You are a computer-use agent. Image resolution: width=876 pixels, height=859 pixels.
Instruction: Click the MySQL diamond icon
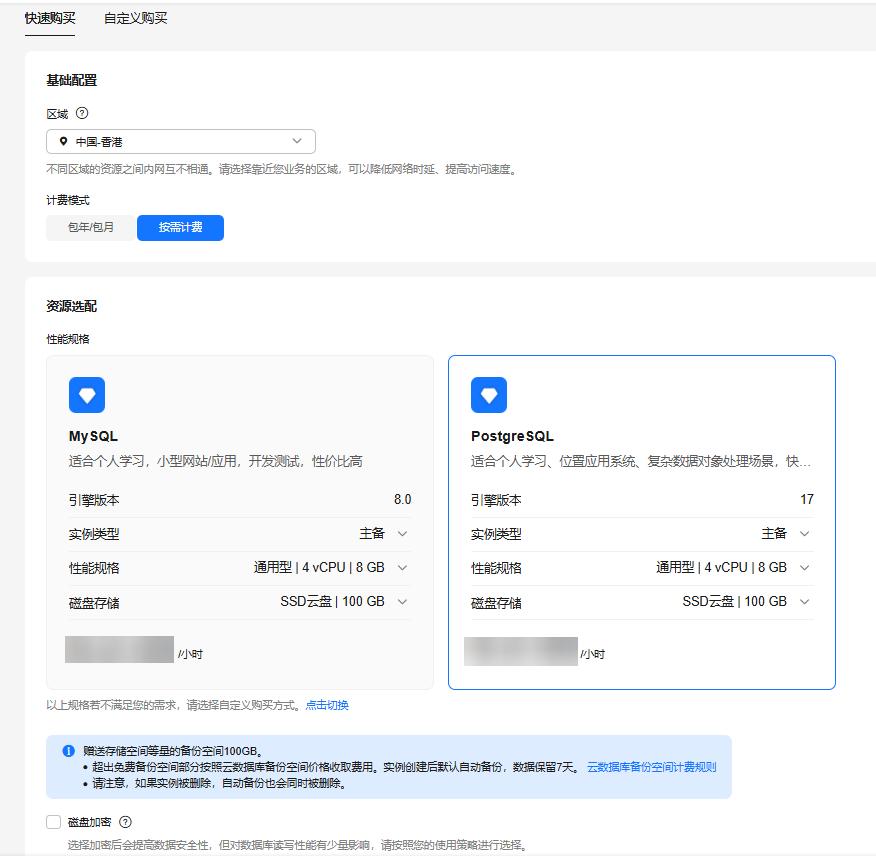pyautogui.click(x=87, y=395)
